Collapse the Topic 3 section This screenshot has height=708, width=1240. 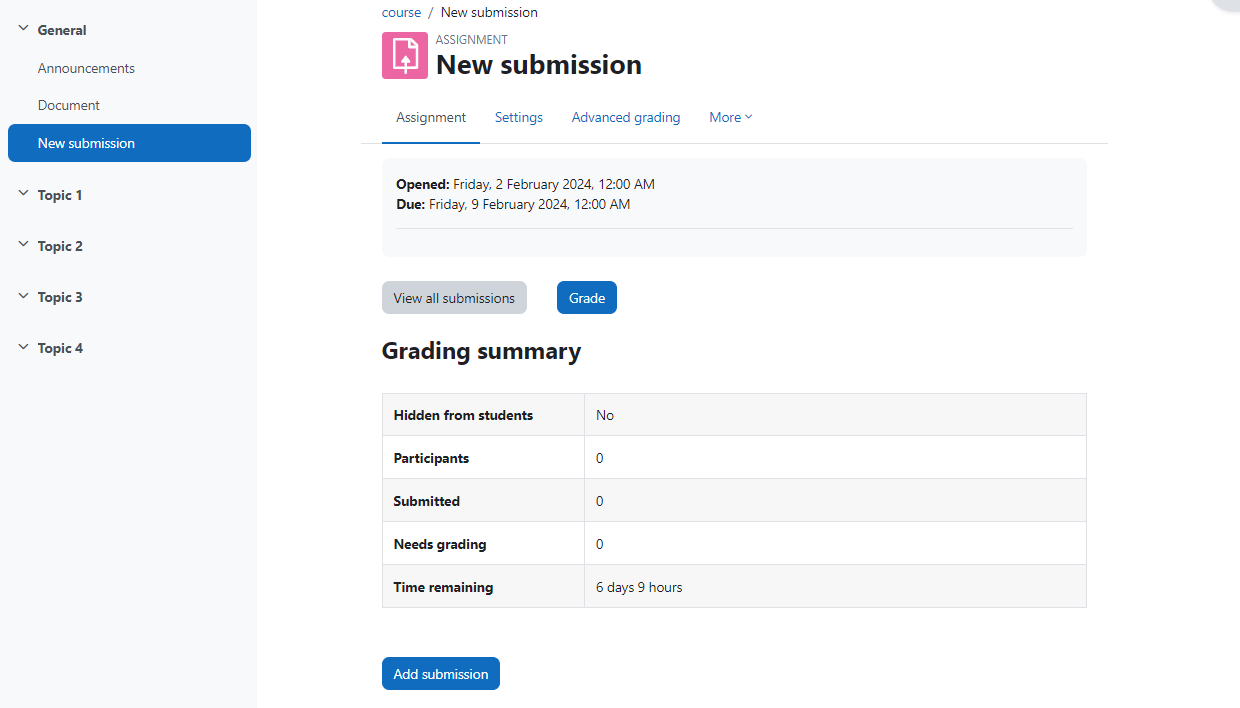pos(22,296)
